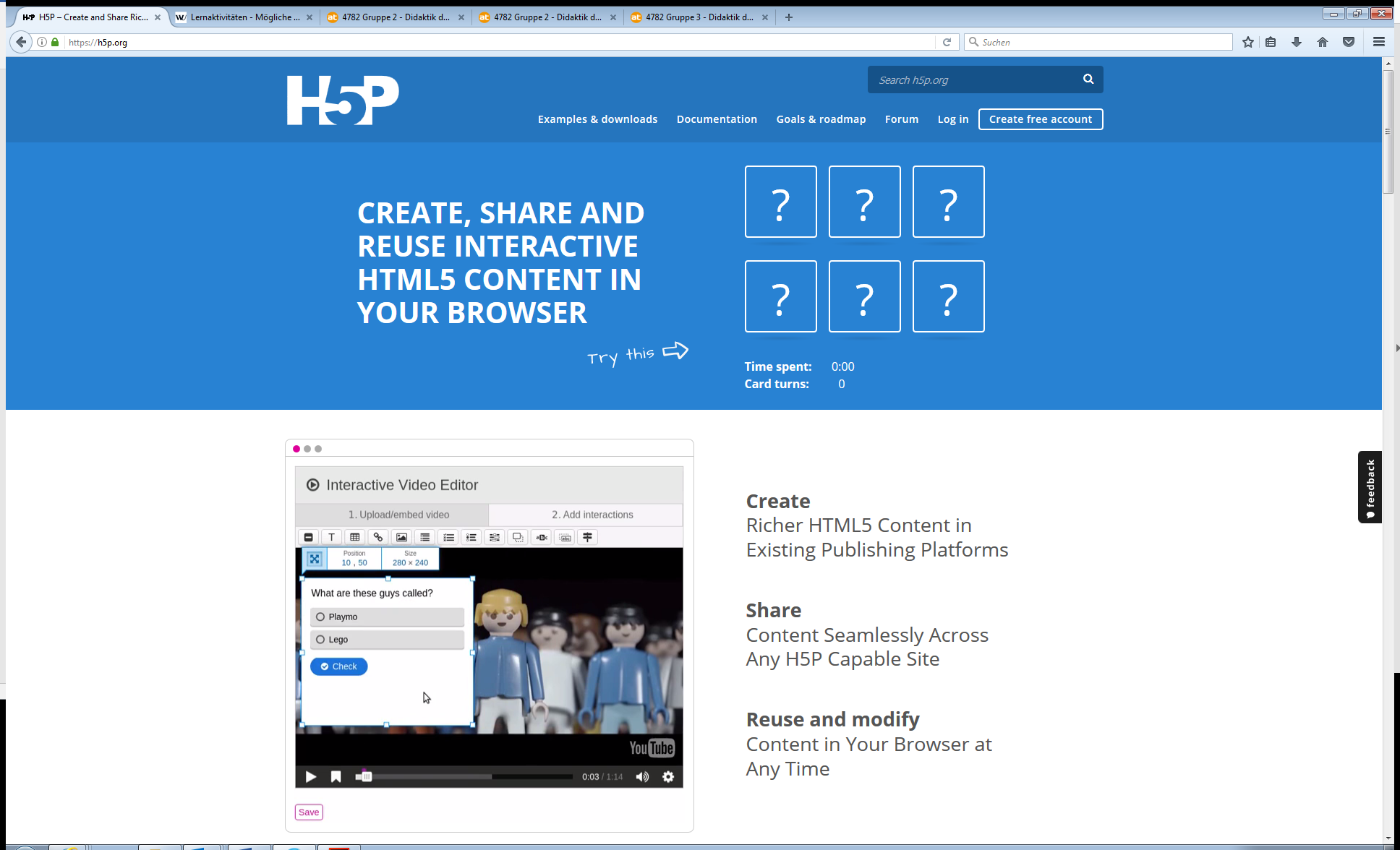Bookmark this page with the star icon
This screenshot has height=850, width=1400.
point(1248,42)
